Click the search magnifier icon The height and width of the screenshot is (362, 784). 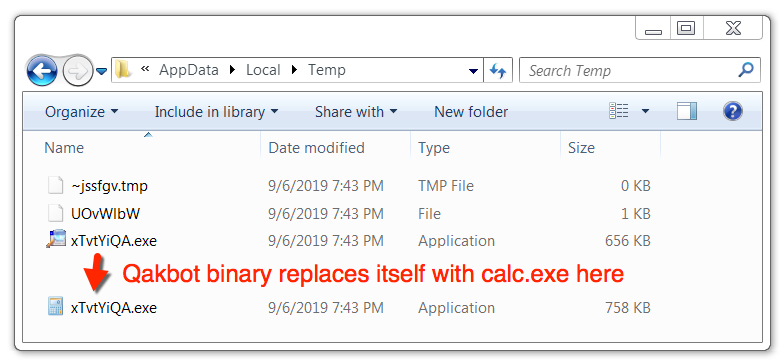[746, 70]
